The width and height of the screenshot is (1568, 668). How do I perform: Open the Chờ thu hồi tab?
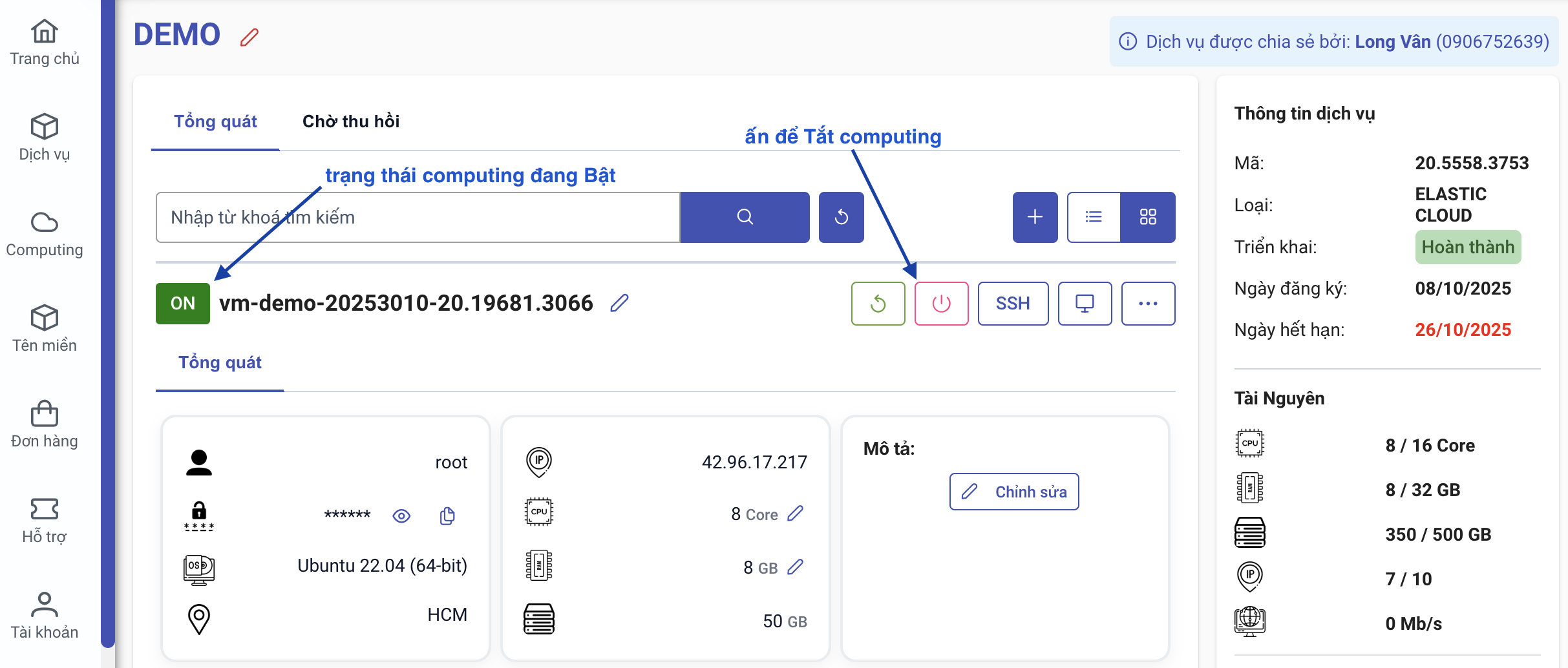click(351, 121)
